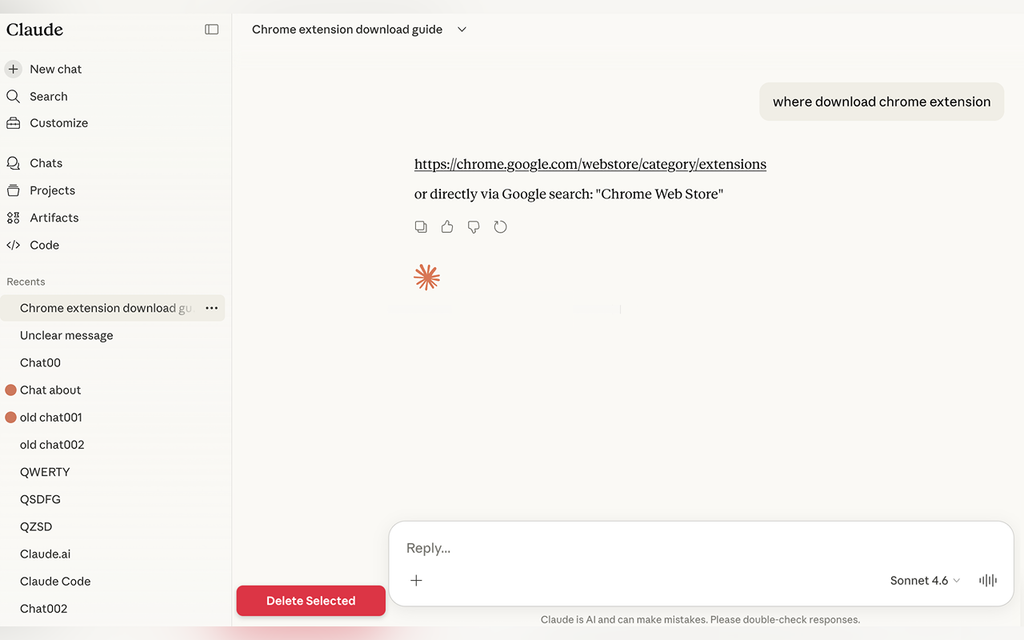Image resolution: width=1024 pixels, height=640 pixels.
Task: Open the Chat about conversation
Action: (50, 390)
